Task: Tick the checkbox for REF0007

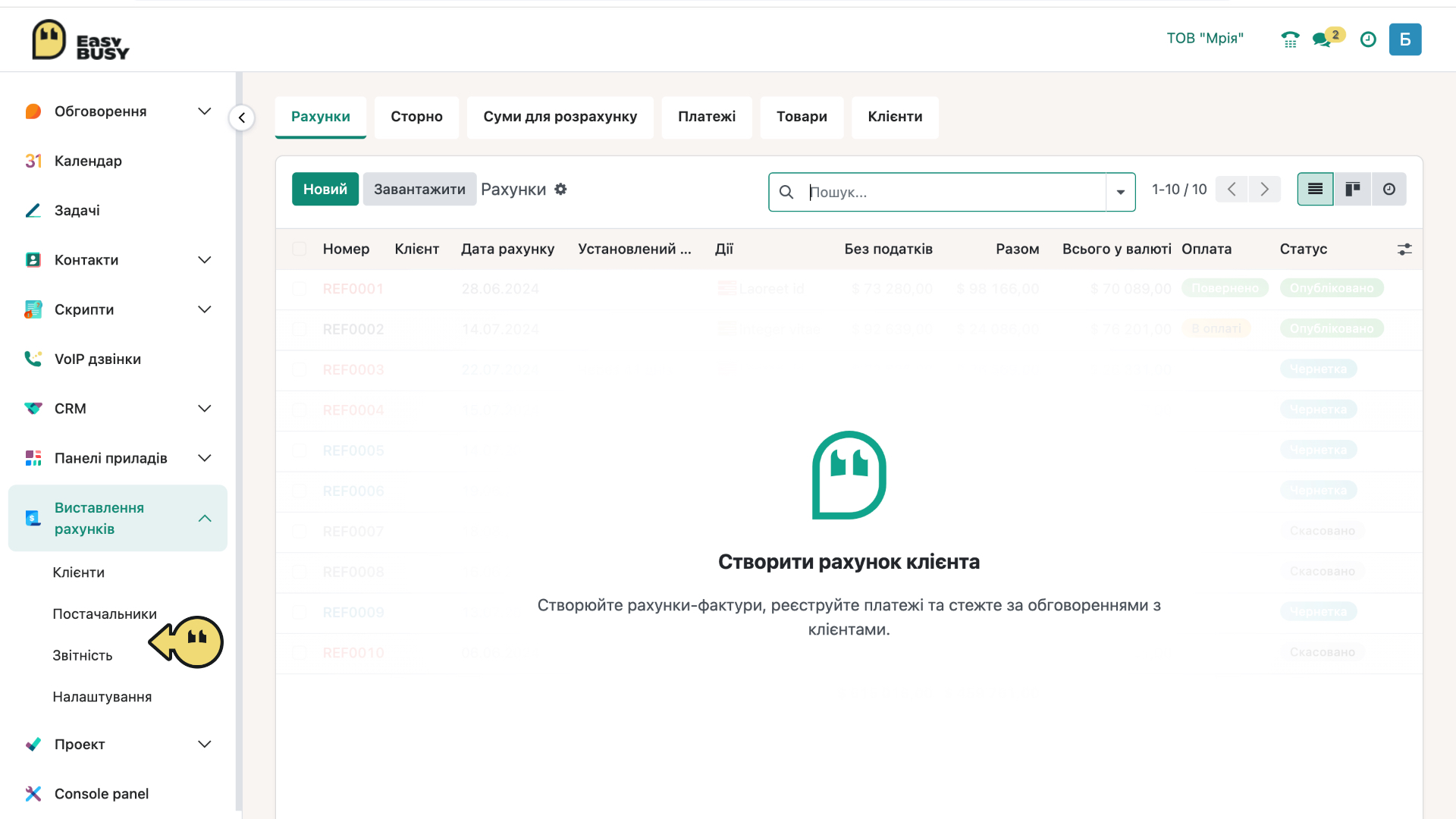Action: tap(300, 532)
